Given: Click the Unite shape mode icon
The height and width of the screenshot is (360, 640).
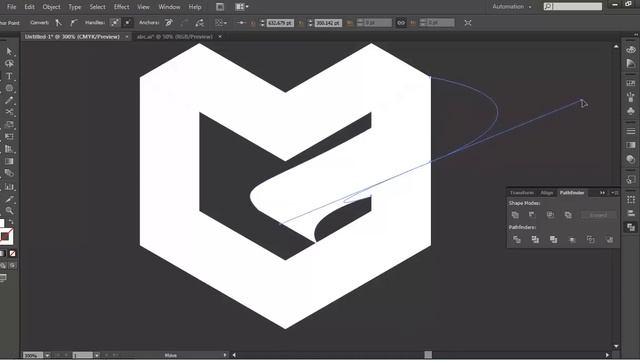Looking at the screenshot, I should click(515, 215).
